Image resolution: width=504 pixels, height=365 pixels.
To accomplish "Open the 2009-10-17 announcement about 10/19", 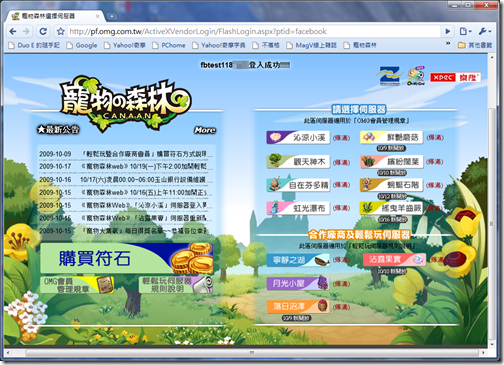I will (x=126, y=166).
